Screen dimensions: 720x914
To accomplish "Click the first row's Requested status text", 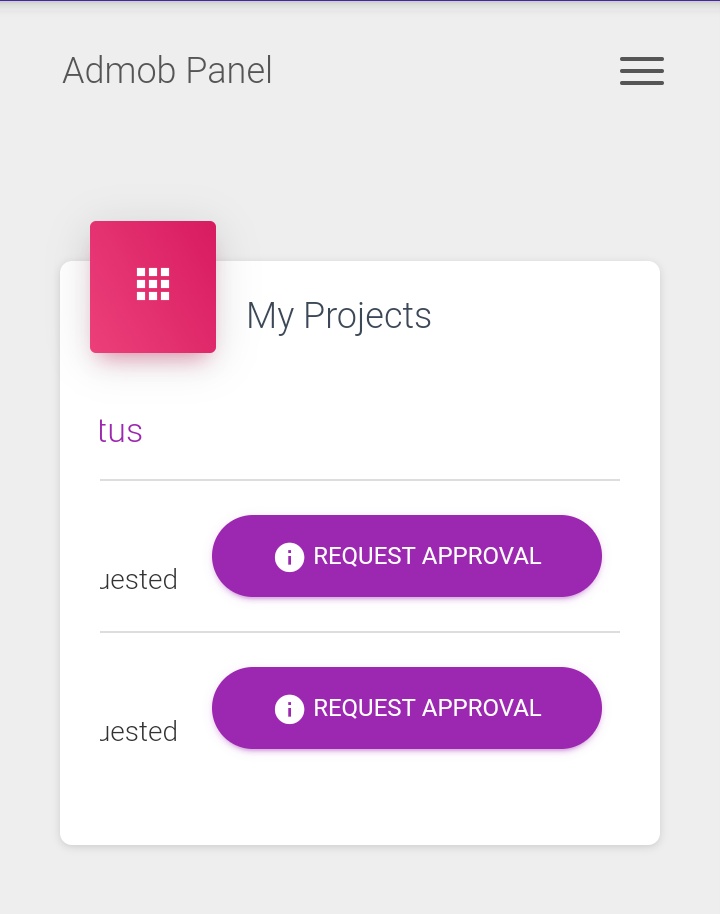I will tap(139, 580).
